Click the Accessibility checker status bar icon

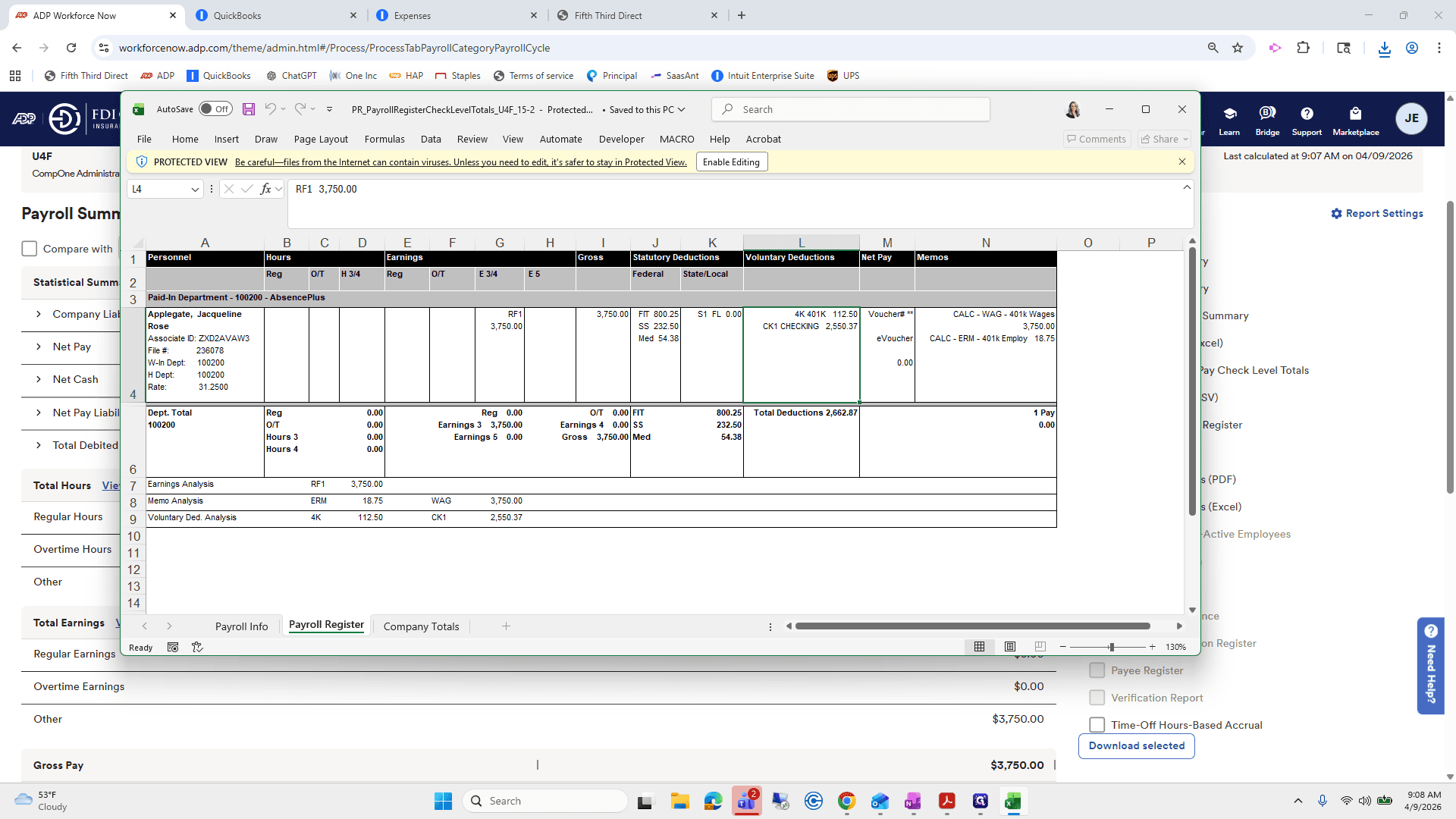point(197,647)
